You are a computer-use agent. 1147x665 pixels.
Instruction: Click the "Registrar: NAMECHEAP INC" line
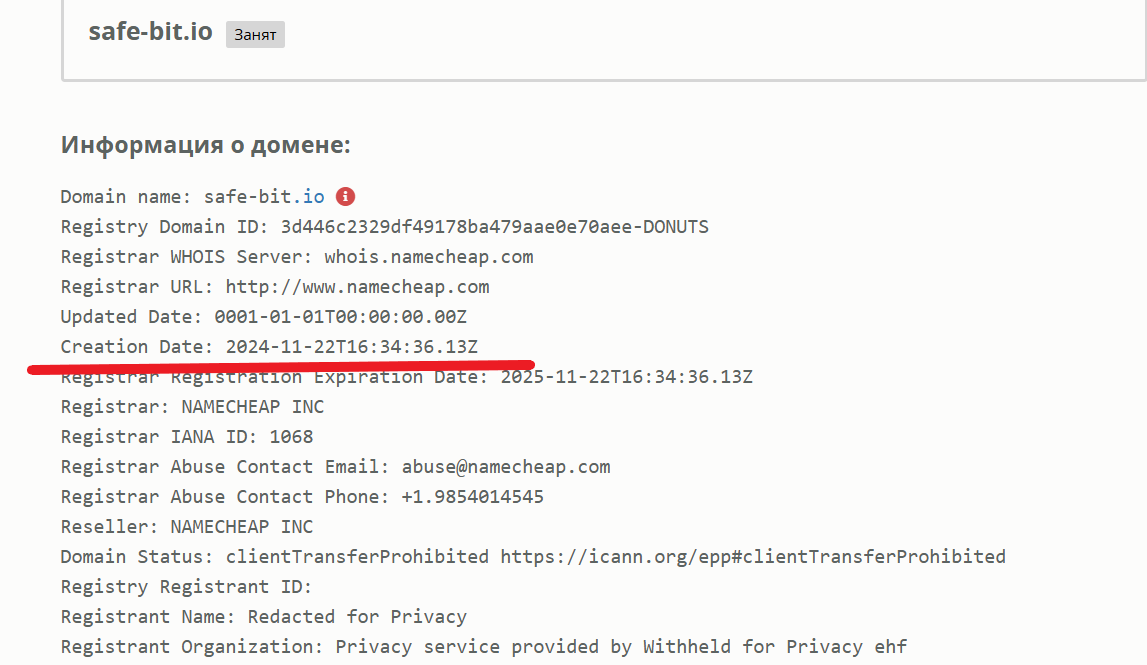[192, 407]
